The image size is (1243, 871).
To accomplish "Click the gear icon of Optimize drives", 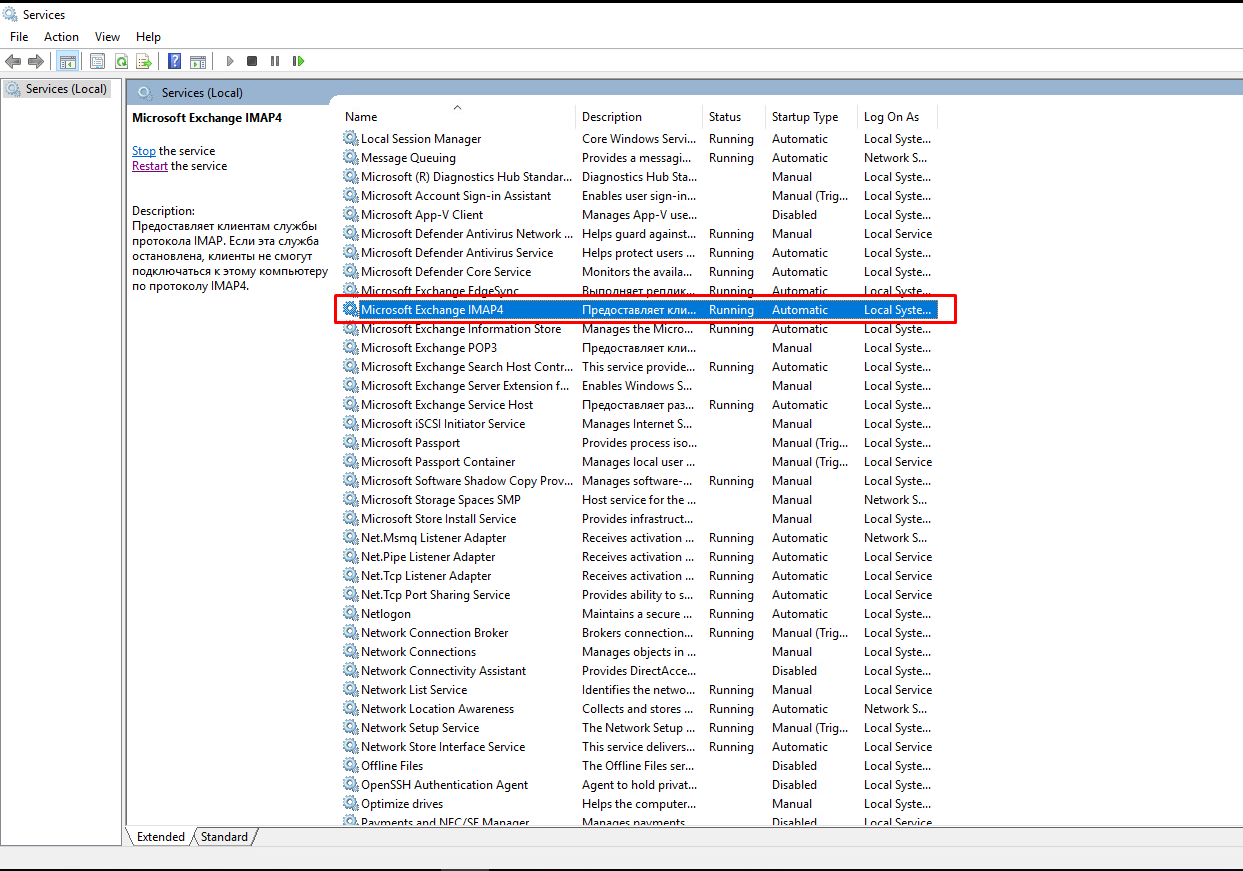I will [351, 804].
